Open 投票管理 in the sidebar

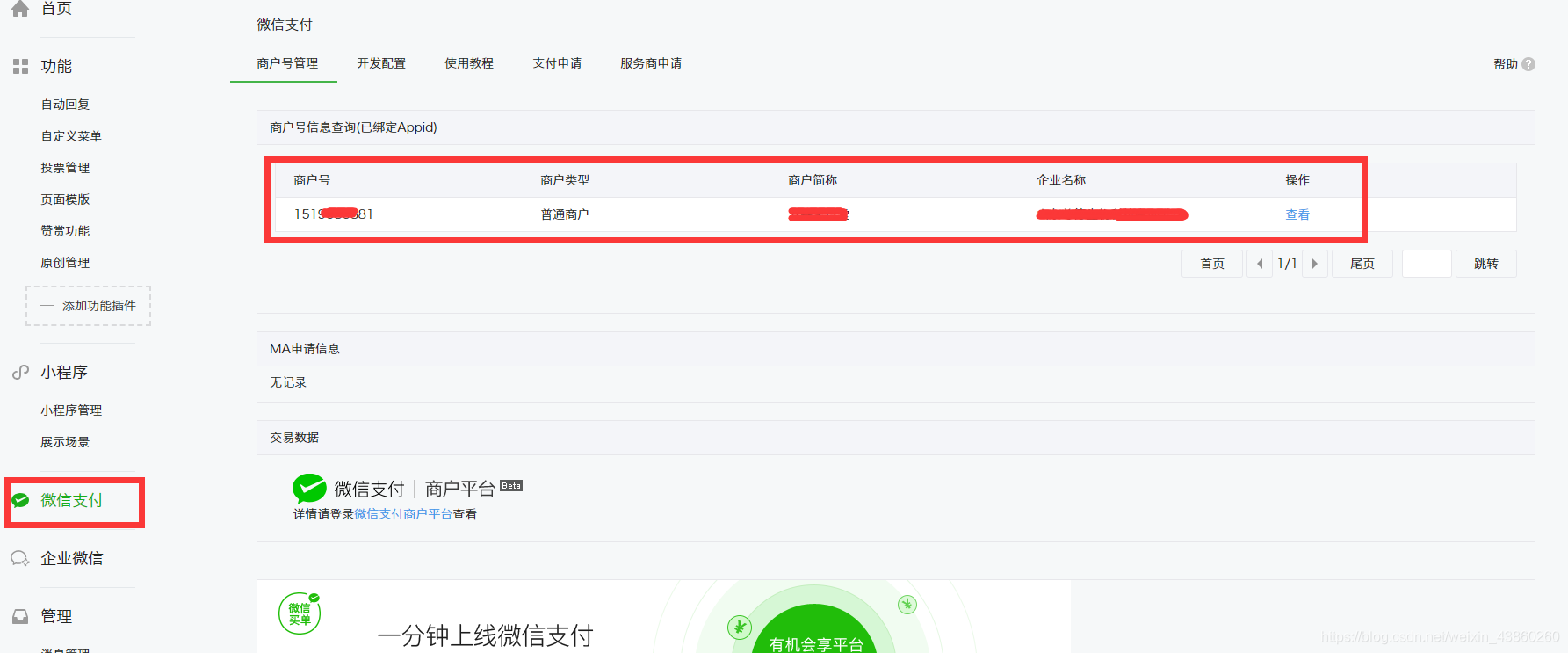[65, 168]
